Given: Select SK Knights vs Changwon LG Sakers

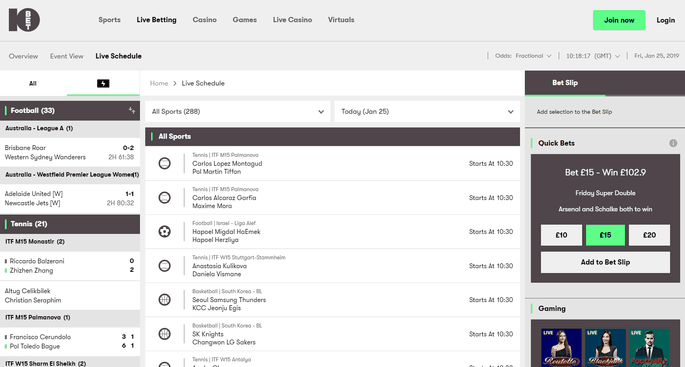Looking at the screenshot, I should (332, 334).
